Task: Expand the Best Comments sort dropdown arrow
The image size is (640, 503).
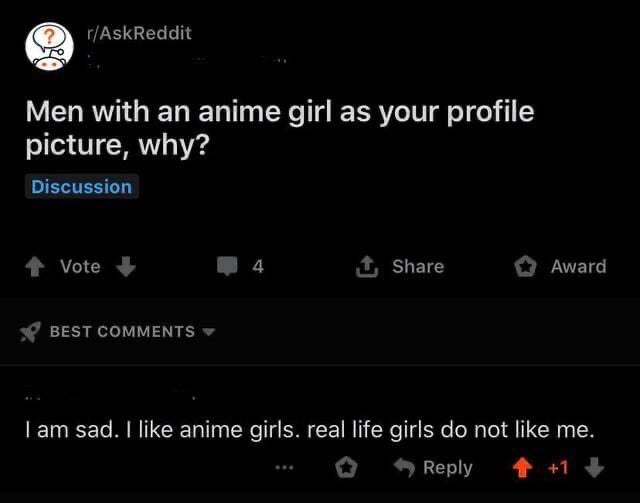Action: (x=209, y=332)
